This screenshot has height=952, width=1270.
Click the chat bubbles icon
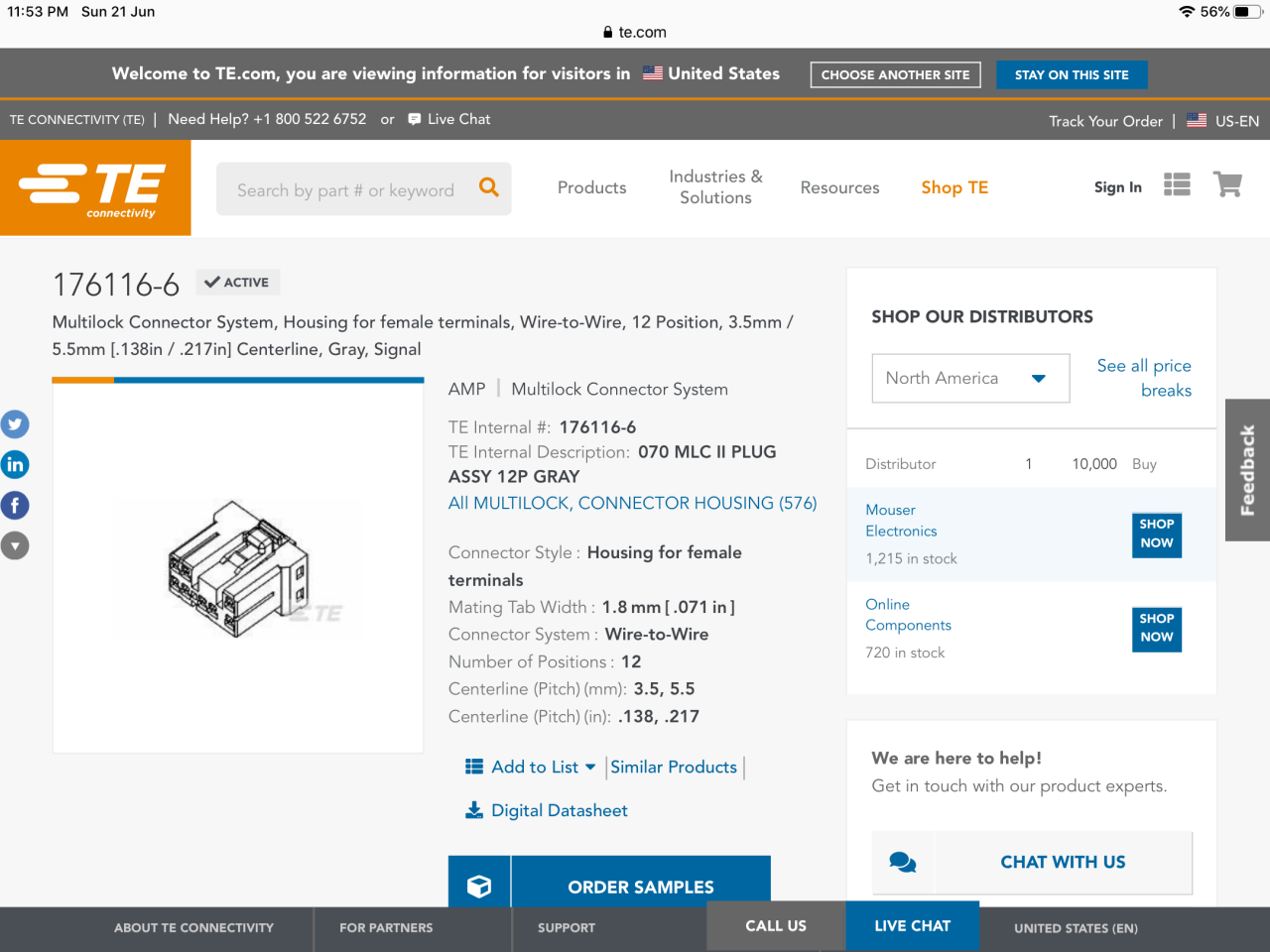click(903, 862)
